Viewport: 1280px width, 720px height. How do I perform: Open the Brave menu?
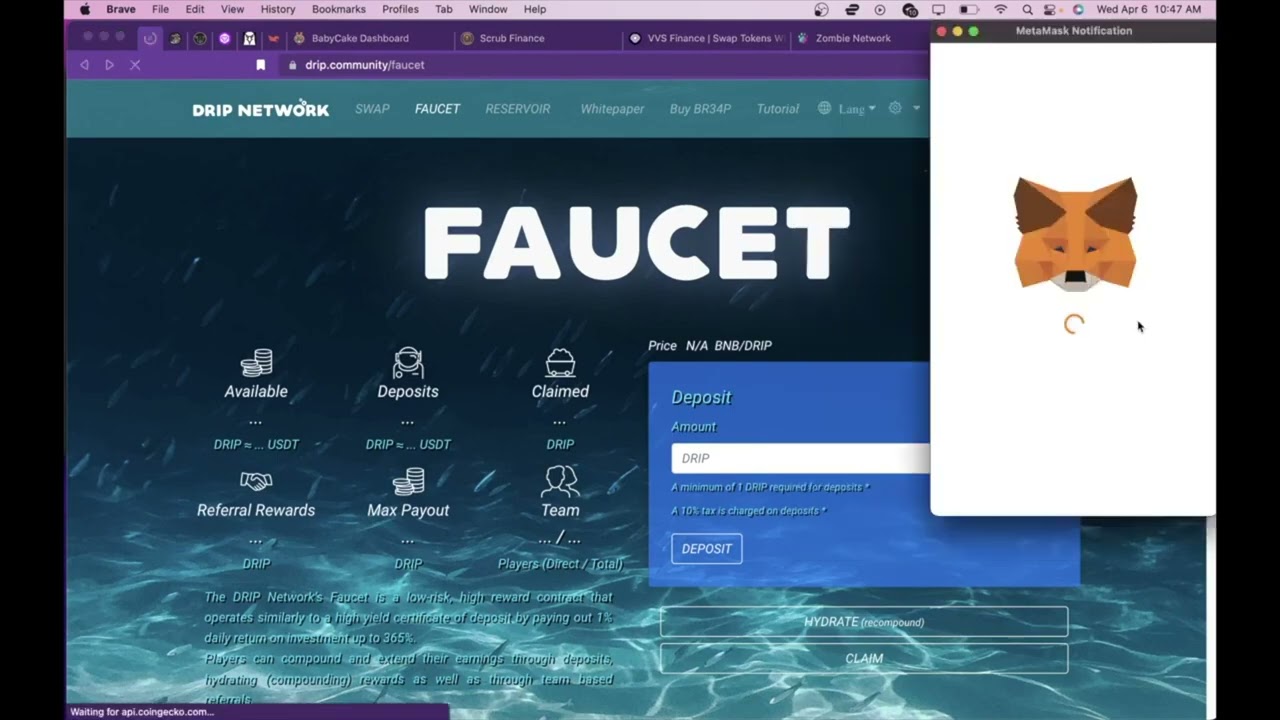click(121, 9)
